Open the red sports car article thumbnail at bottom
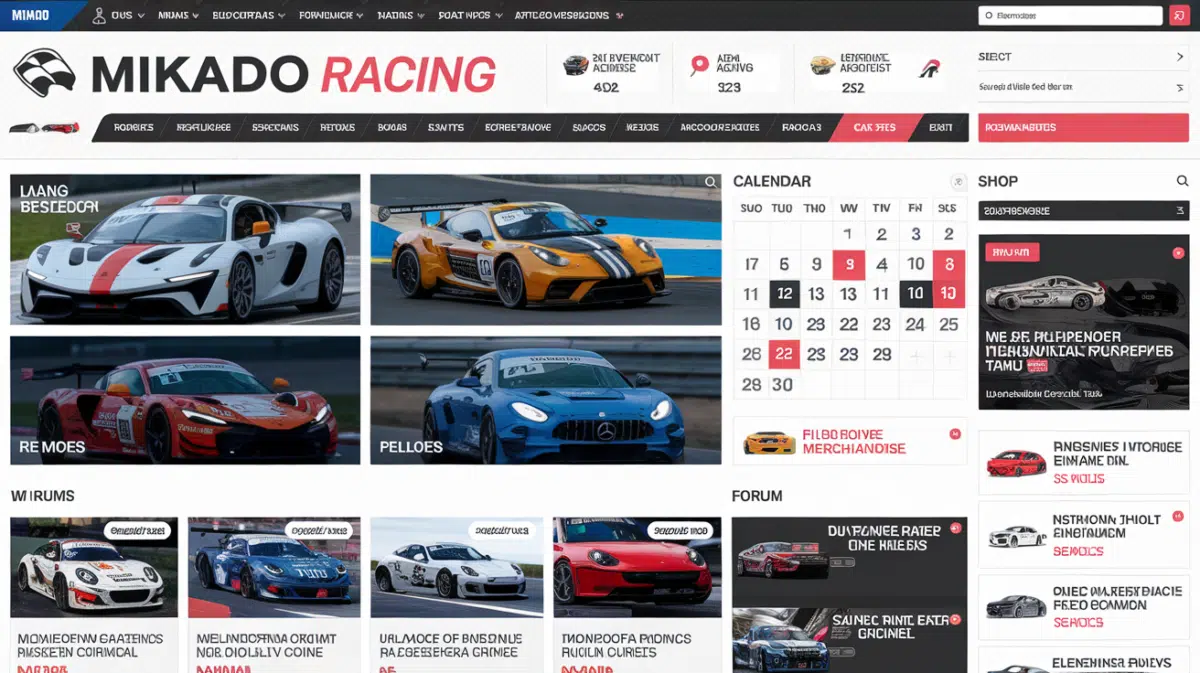The height and width of the screenshot is (673, 1200). tap(637, 567)
